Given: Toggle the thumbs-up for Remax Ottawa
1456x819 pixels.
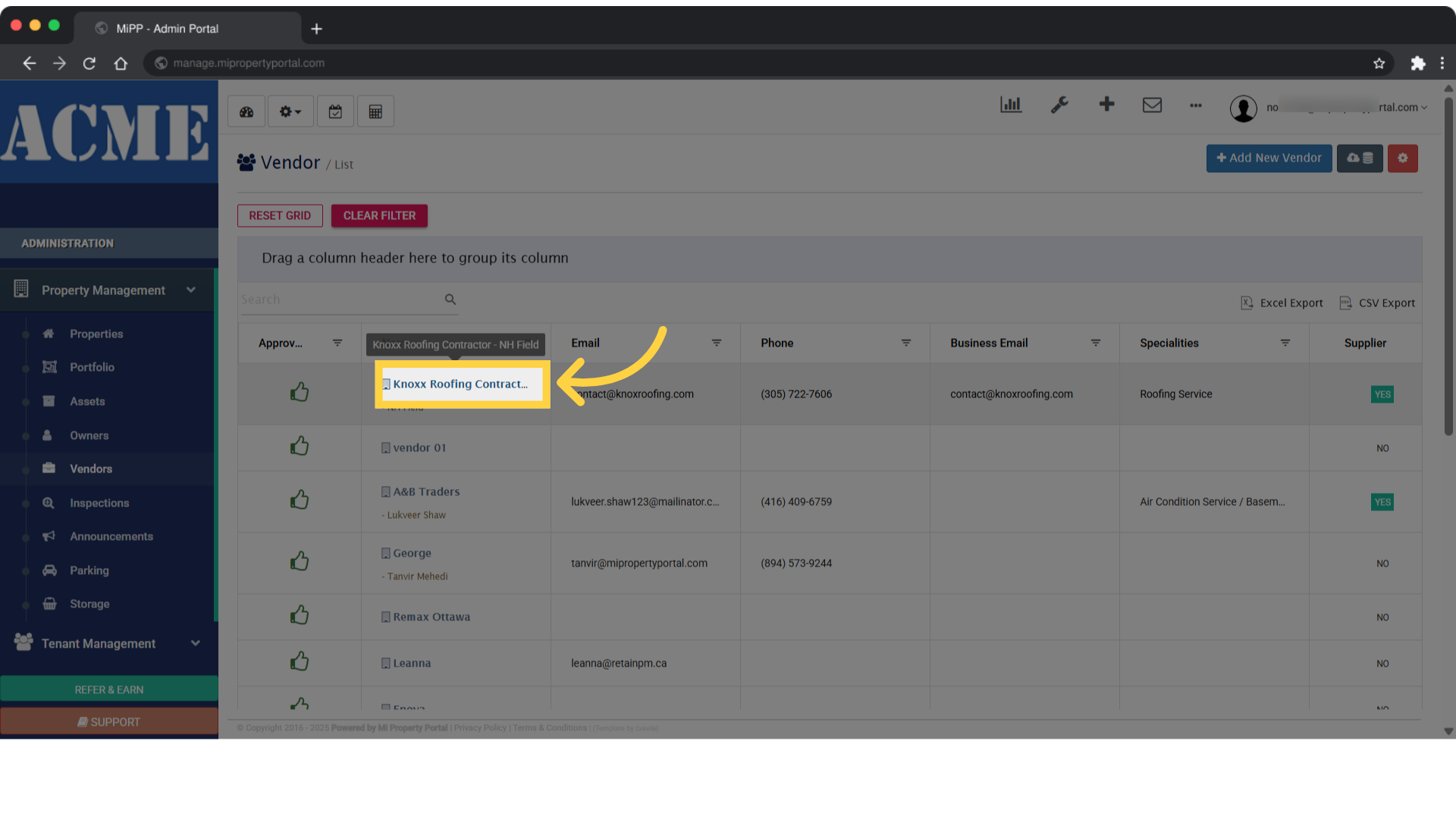Looking at the screenshot, I should click(300, 615).
